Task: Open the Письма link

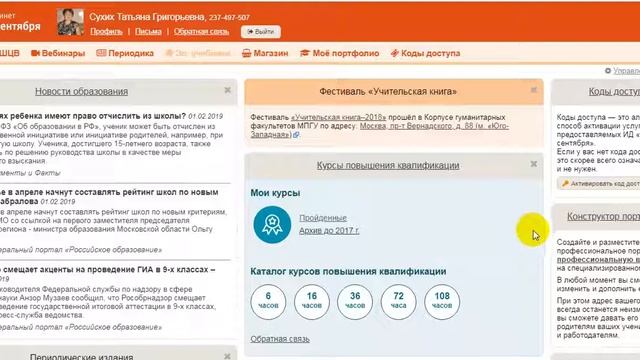Action: point(148,31)
